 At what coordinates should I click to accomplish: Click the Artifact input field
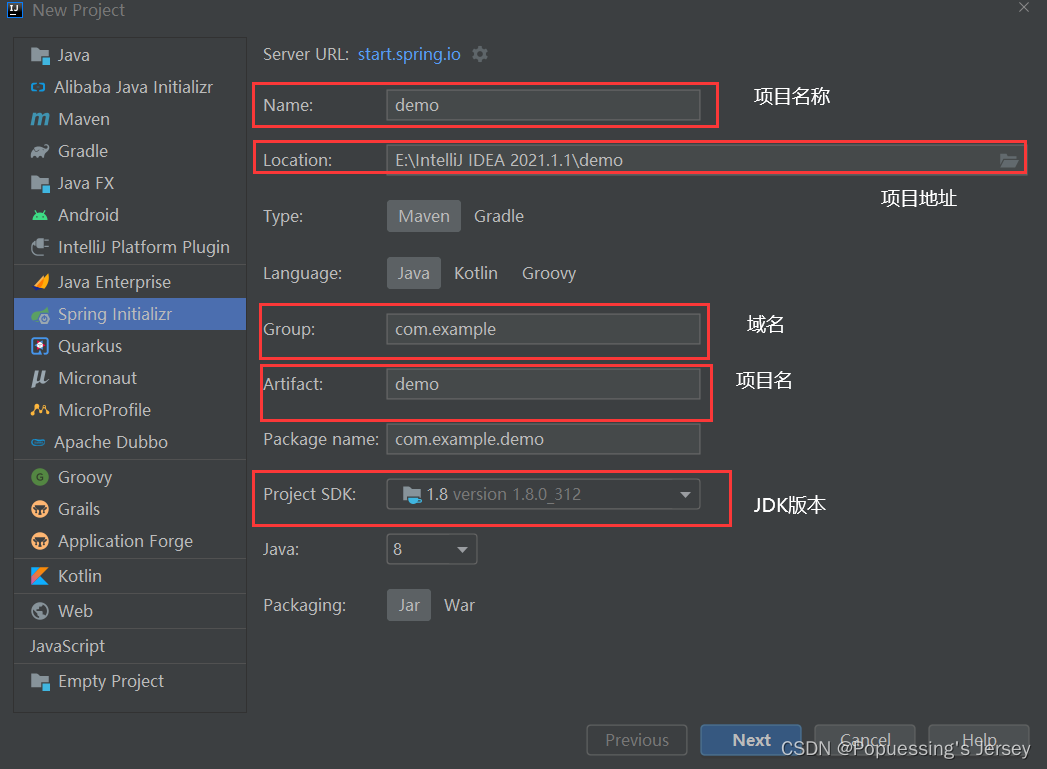click(544, 384)
